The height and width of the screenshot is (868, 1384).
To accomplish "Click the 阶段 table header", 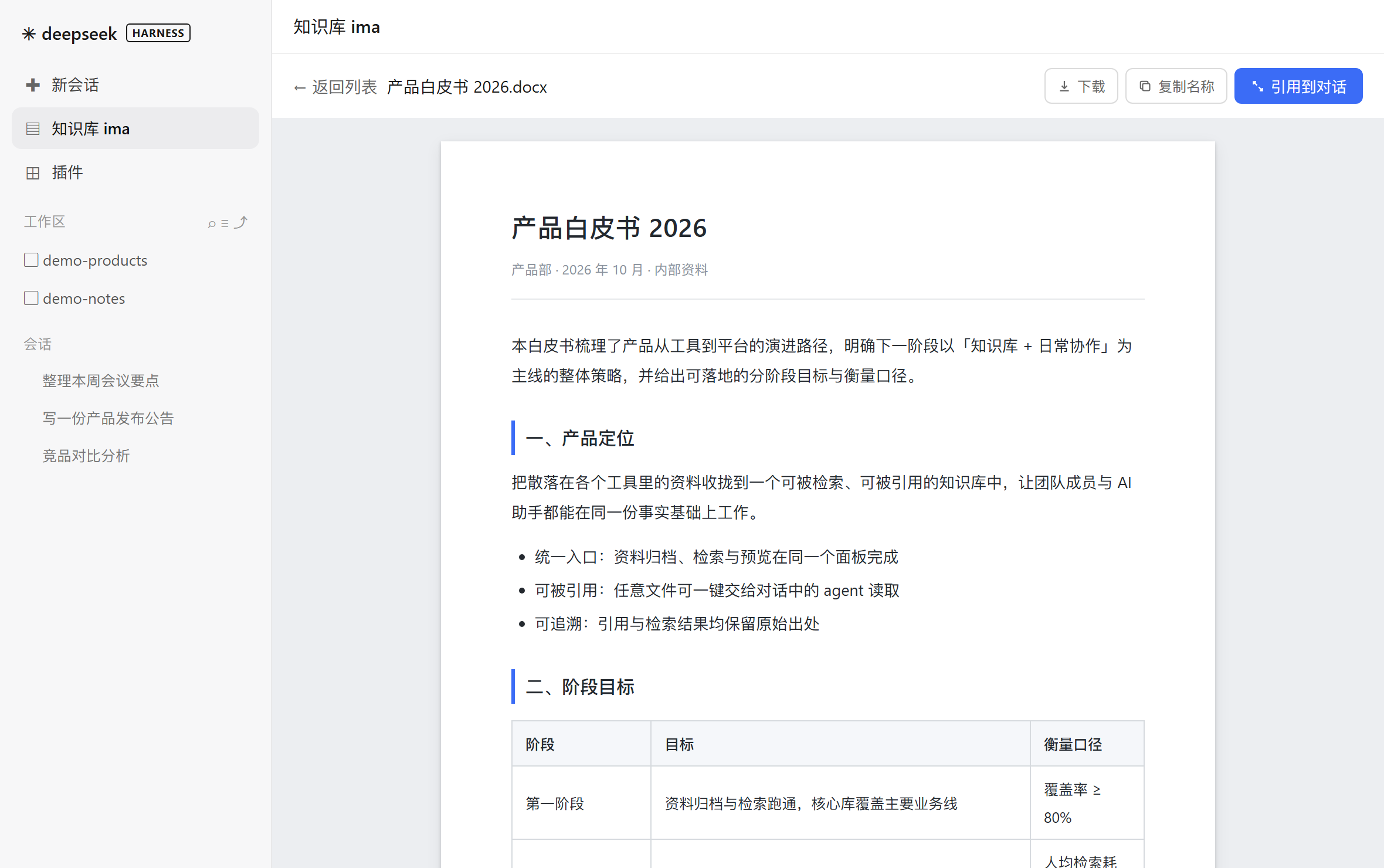I will click(x=581, y=744).
